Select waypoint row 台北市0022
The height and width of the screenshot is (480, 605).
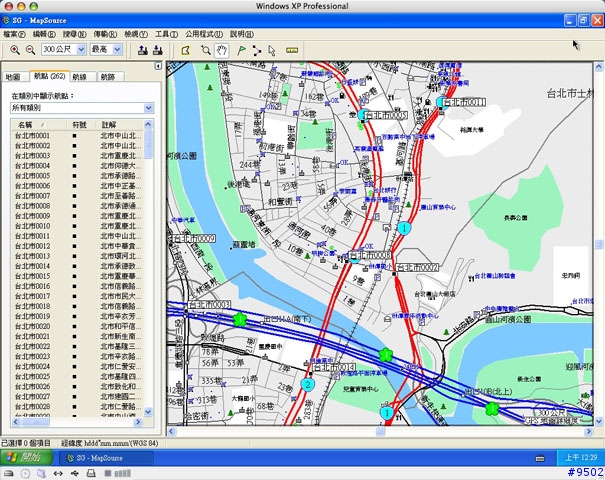click(77, 346)
